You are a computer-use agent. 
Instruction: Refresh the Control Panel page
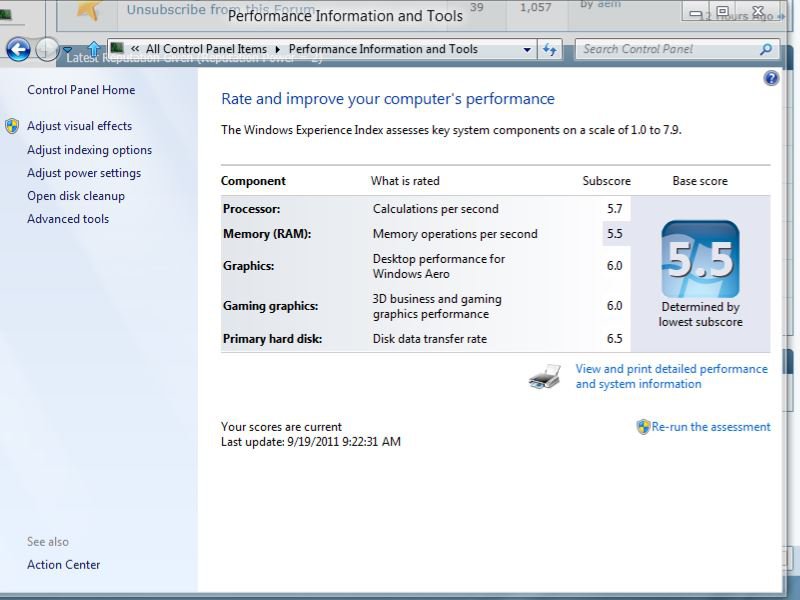click(x=549, y=49)
